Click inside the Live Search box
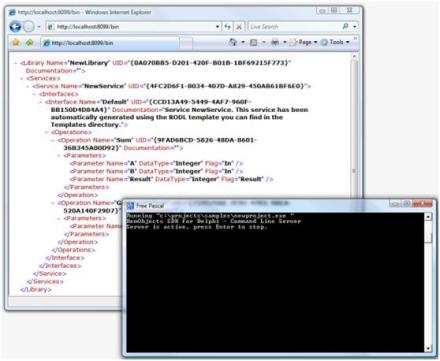The height and width of the screenshot is (361, 440). 294,27
